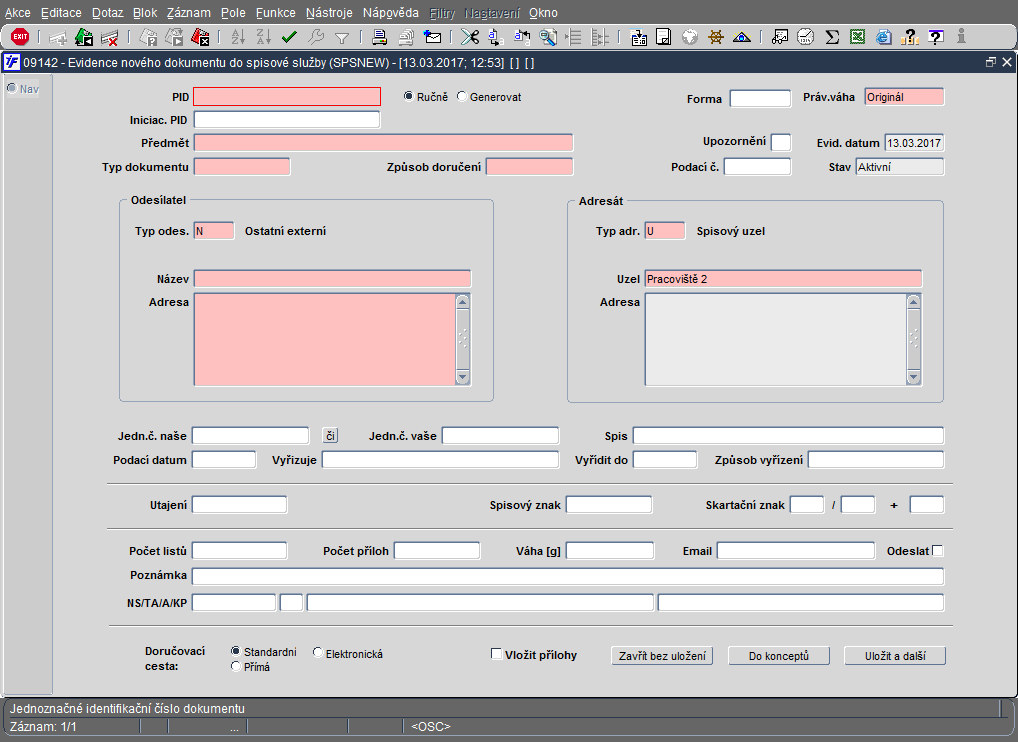1018x742 pixels.
Task: Click the 'či' button next to Jedn.č. naše
Action: [x=330, y=435]
